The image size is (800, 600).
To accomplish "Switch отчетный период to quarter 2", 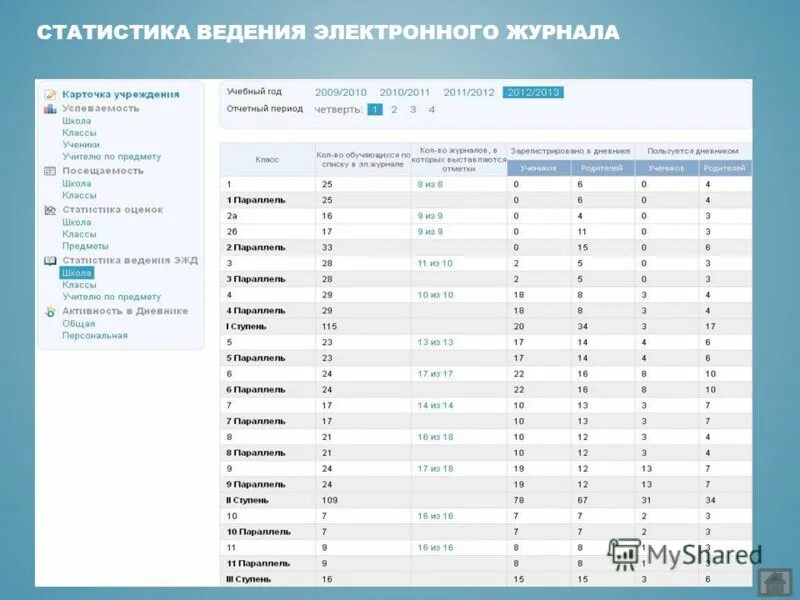I will pos(394,110).
